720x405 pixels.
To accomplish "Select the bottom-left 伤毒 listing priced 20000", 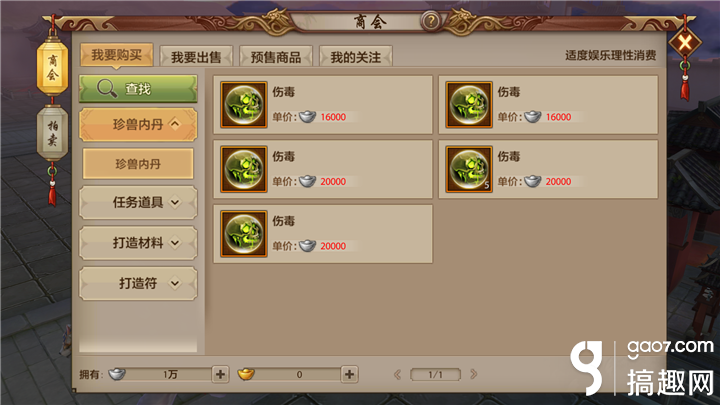I will 323,234.
